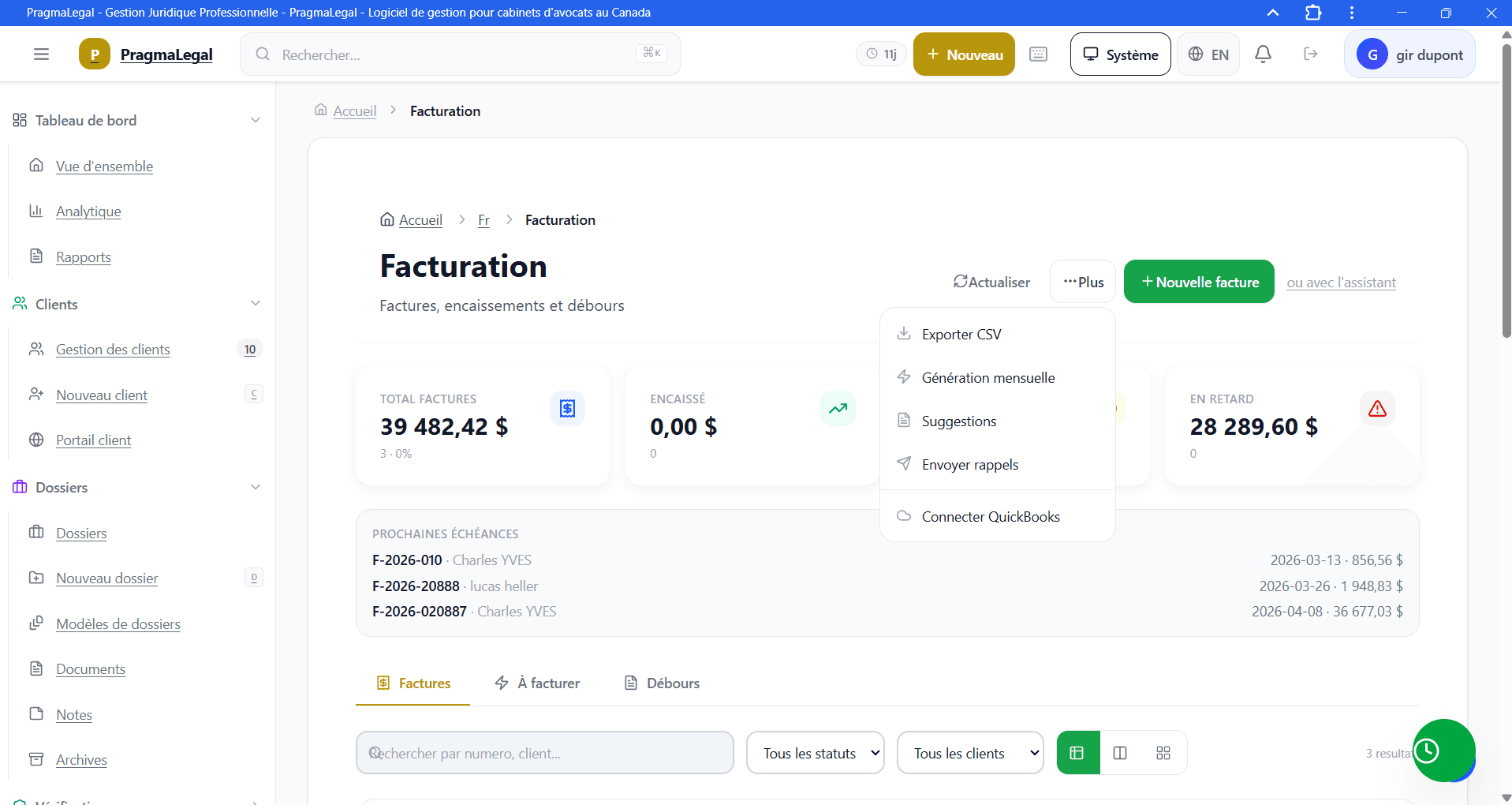
Task: Select Génération mensuelle menu item
Action: click(x=998, y=378)
